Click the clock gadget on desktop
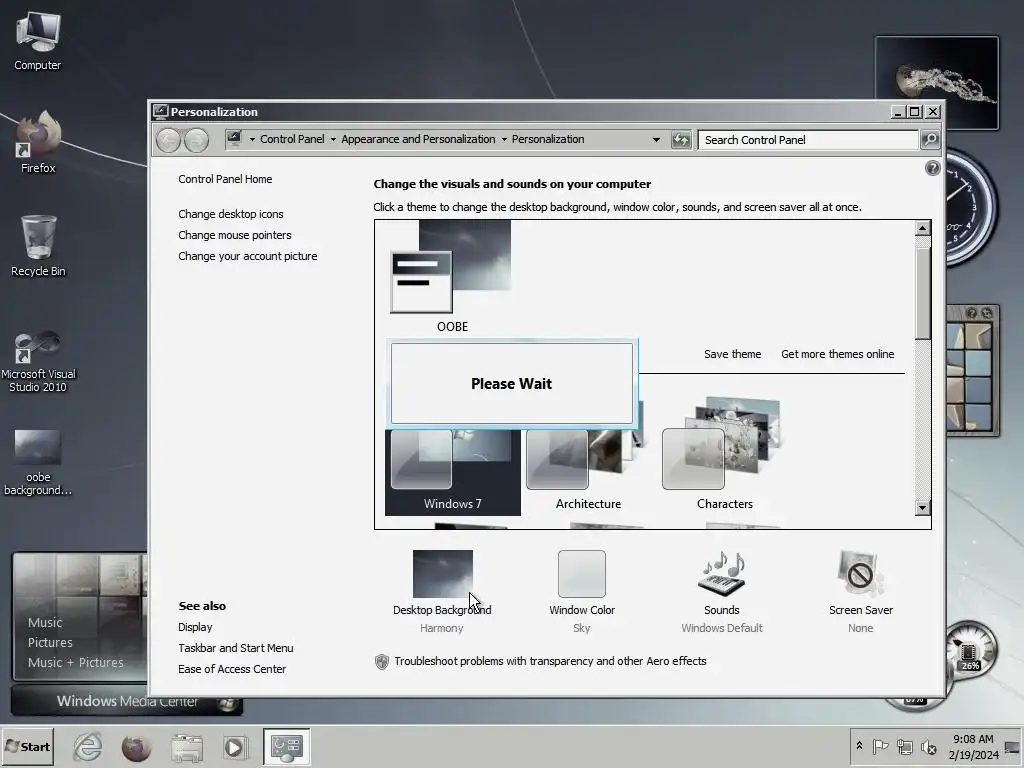1024x768 pixels. 970,208
